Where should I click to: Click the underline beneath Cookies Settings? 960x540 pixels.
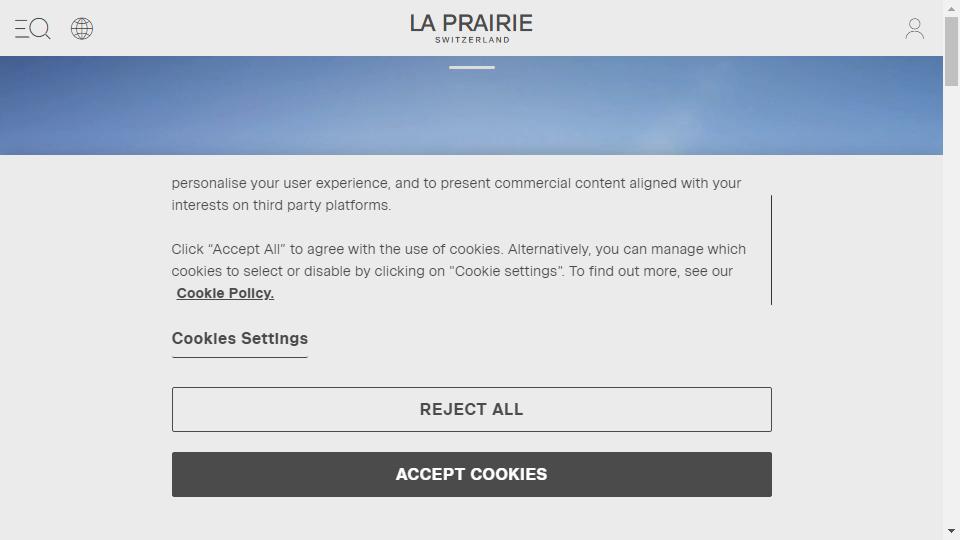239,357
